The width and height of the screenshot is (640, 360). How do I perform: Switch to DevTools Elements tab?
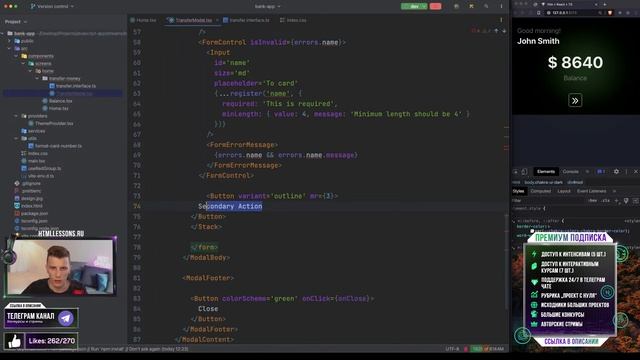tap(546, 171)
